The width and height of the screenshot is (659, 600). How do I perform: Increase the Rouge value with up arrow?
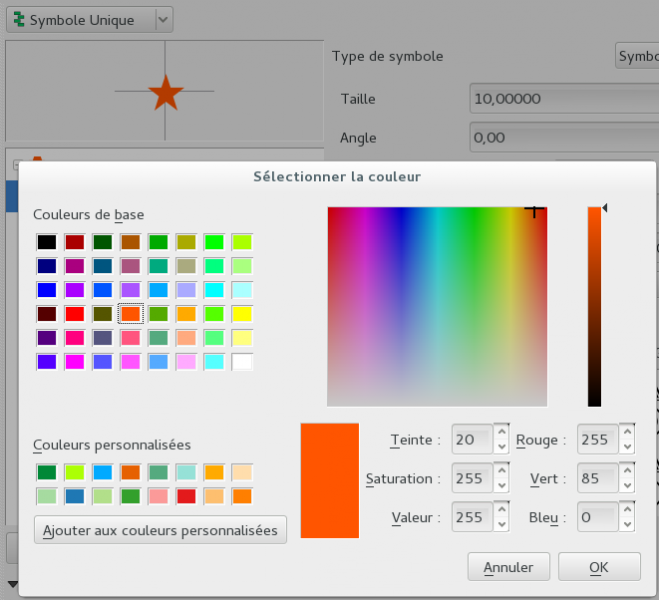[x=627, y=433]
